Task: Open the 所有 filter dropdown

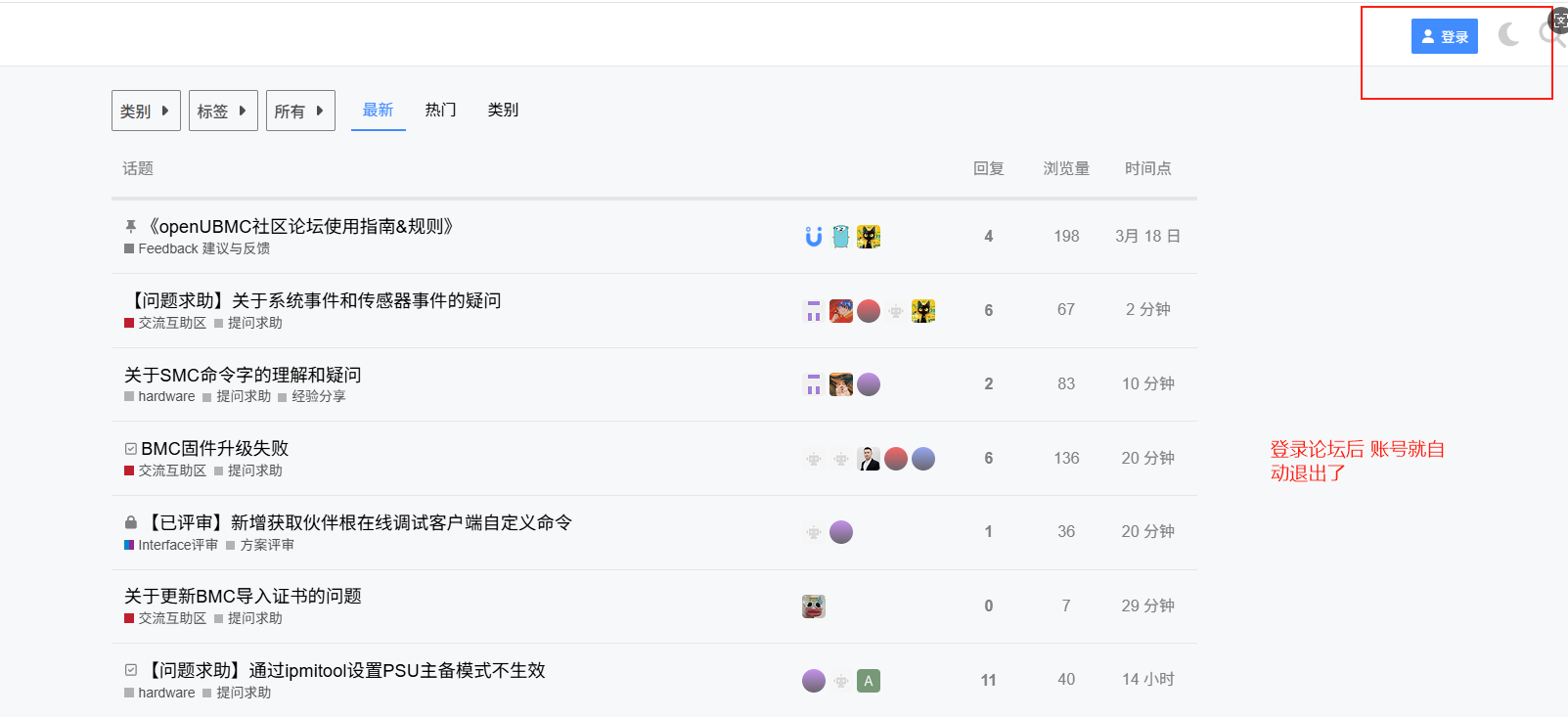Action: 300,111
